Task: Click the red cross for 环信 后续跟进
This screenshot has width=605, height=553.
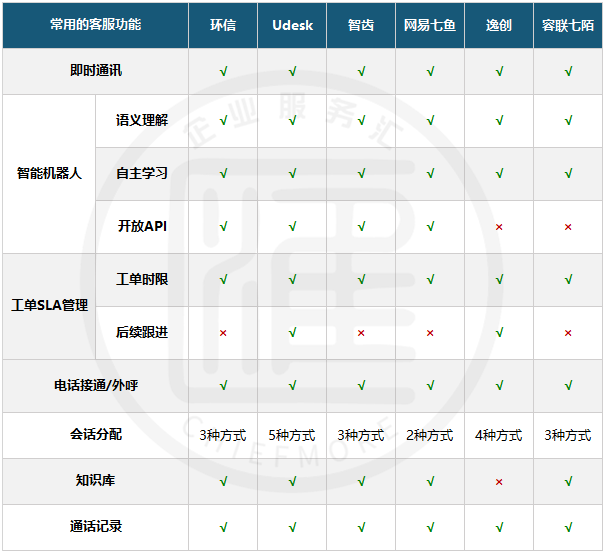Action: [x=223, y=333]
